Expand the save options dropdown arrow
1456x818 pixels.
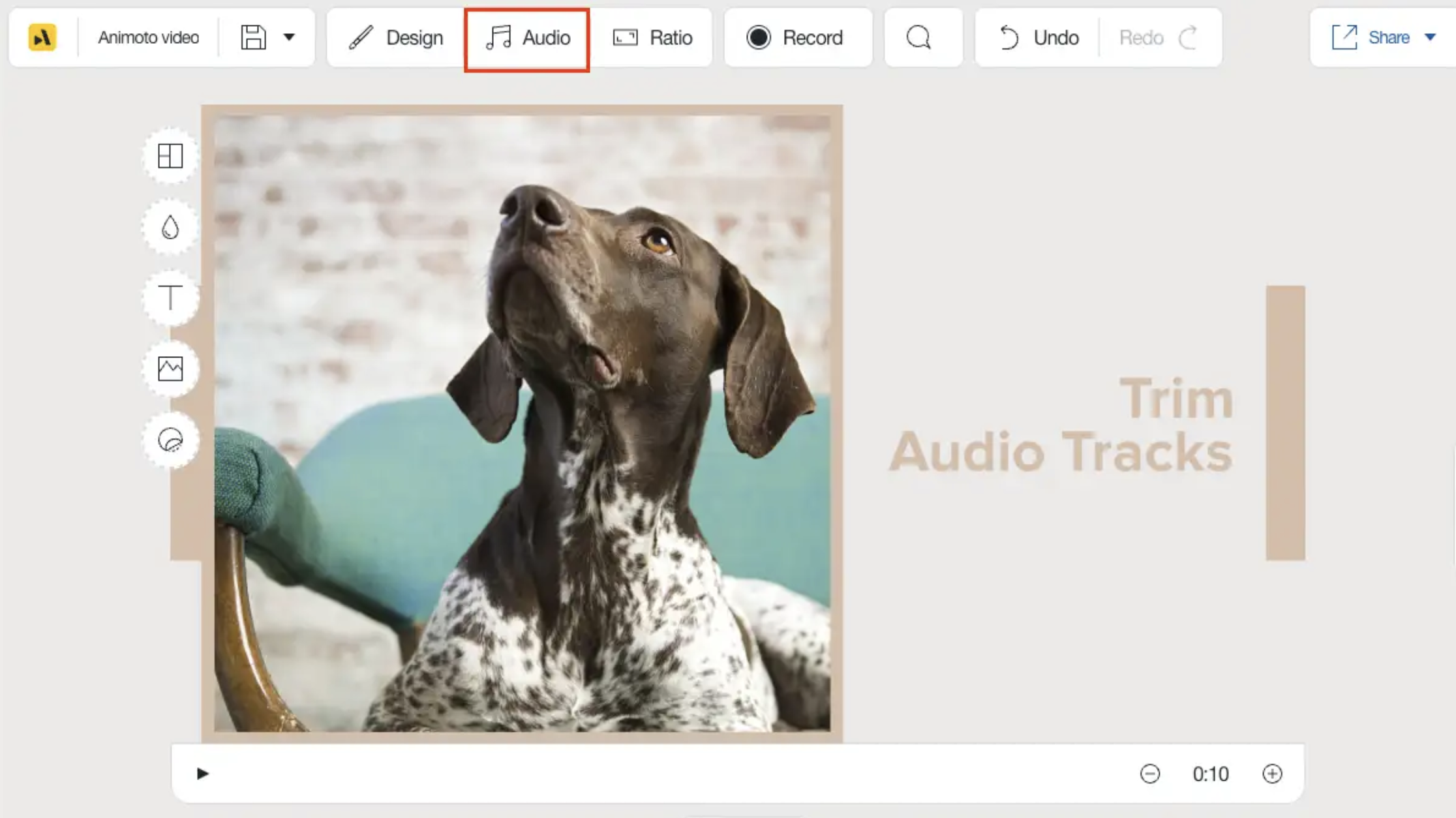click(289, 38)
